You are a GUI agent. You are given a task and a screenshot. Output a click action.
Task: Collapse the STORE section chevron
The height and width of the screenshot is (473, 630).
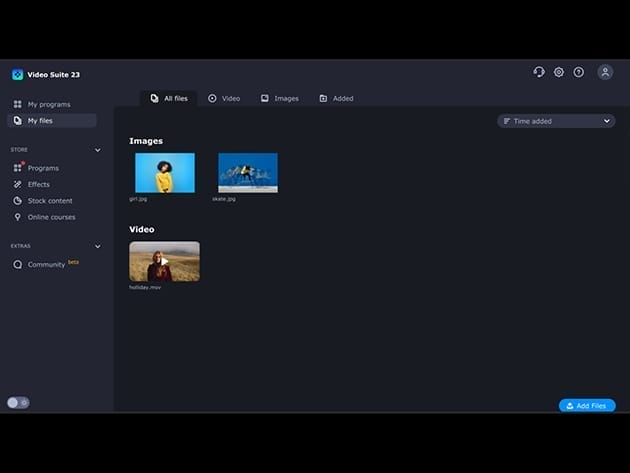97,150
